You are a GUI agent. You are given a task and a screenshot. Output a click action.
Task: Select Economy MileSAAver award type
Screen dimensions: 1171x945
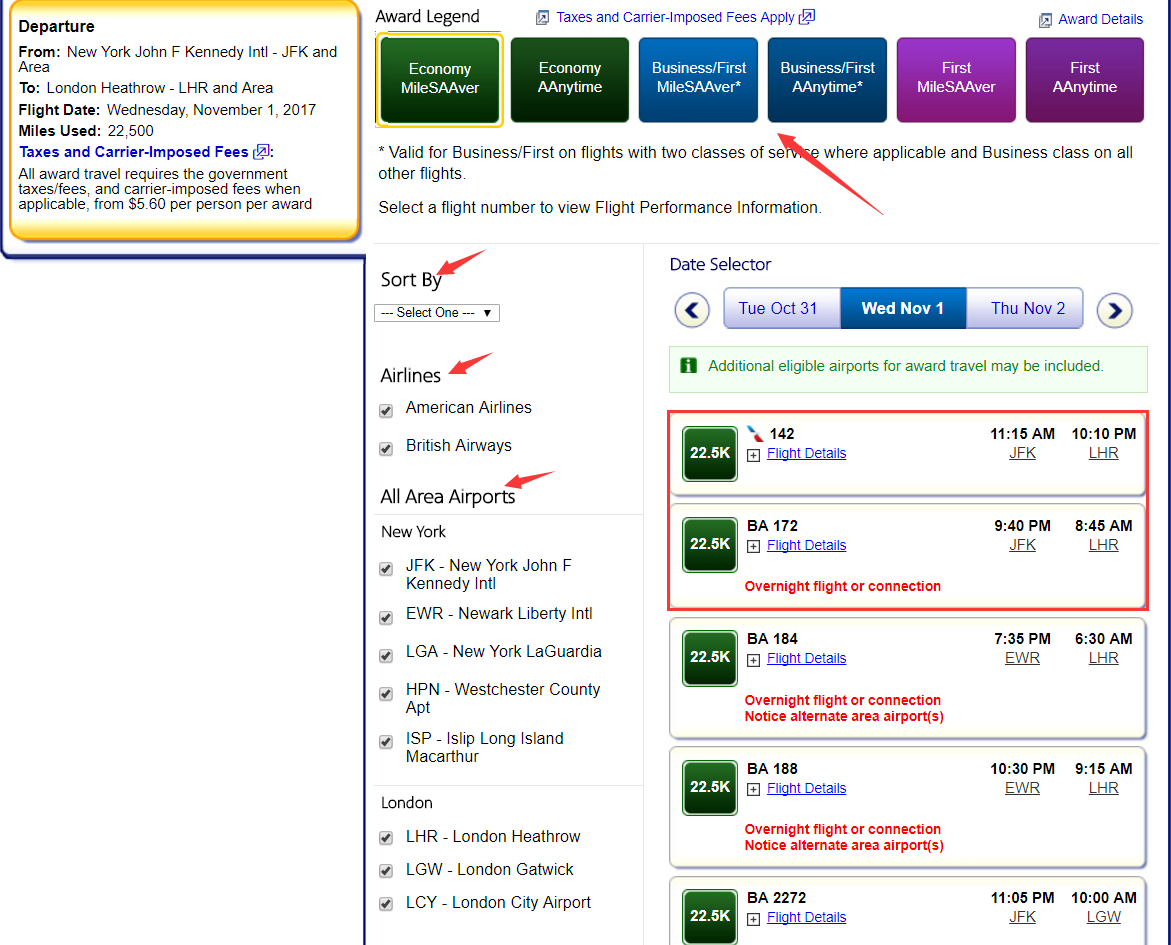click(440, 79)
